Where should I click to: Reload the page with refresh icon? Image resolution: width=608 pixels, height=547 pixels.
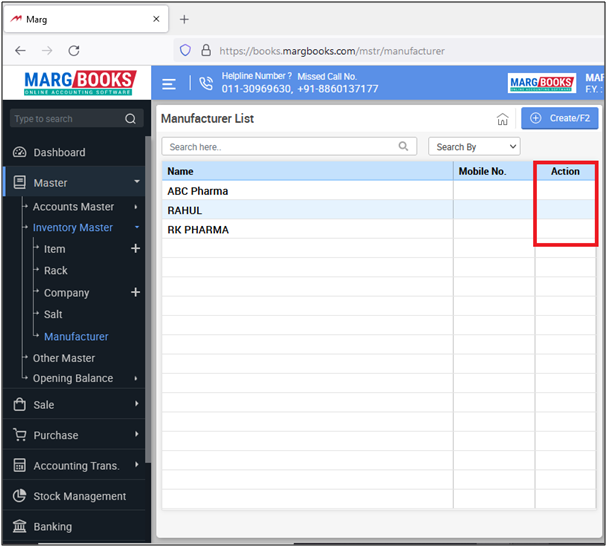[74, 50]
